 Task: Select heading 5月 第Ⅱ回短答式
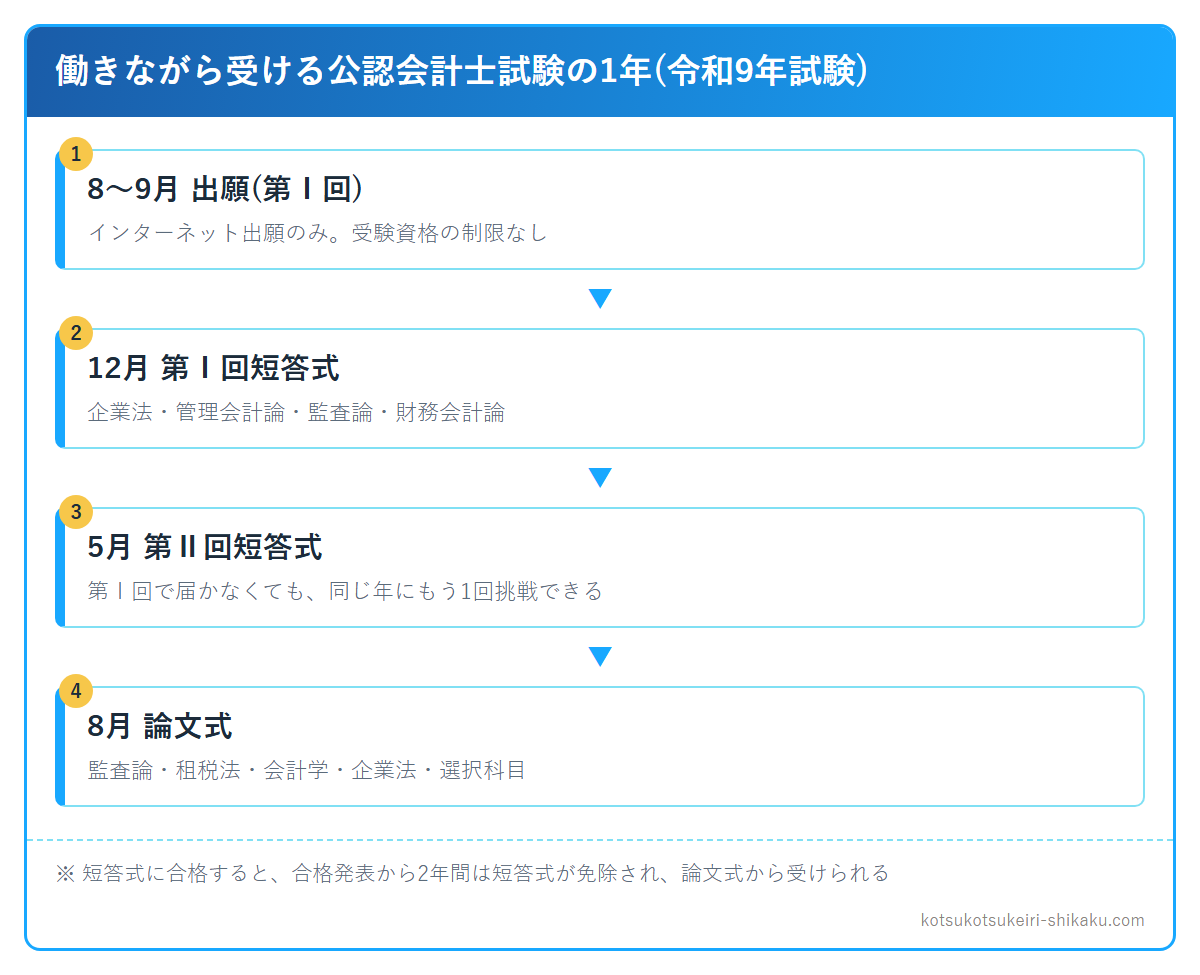[205, 547]
